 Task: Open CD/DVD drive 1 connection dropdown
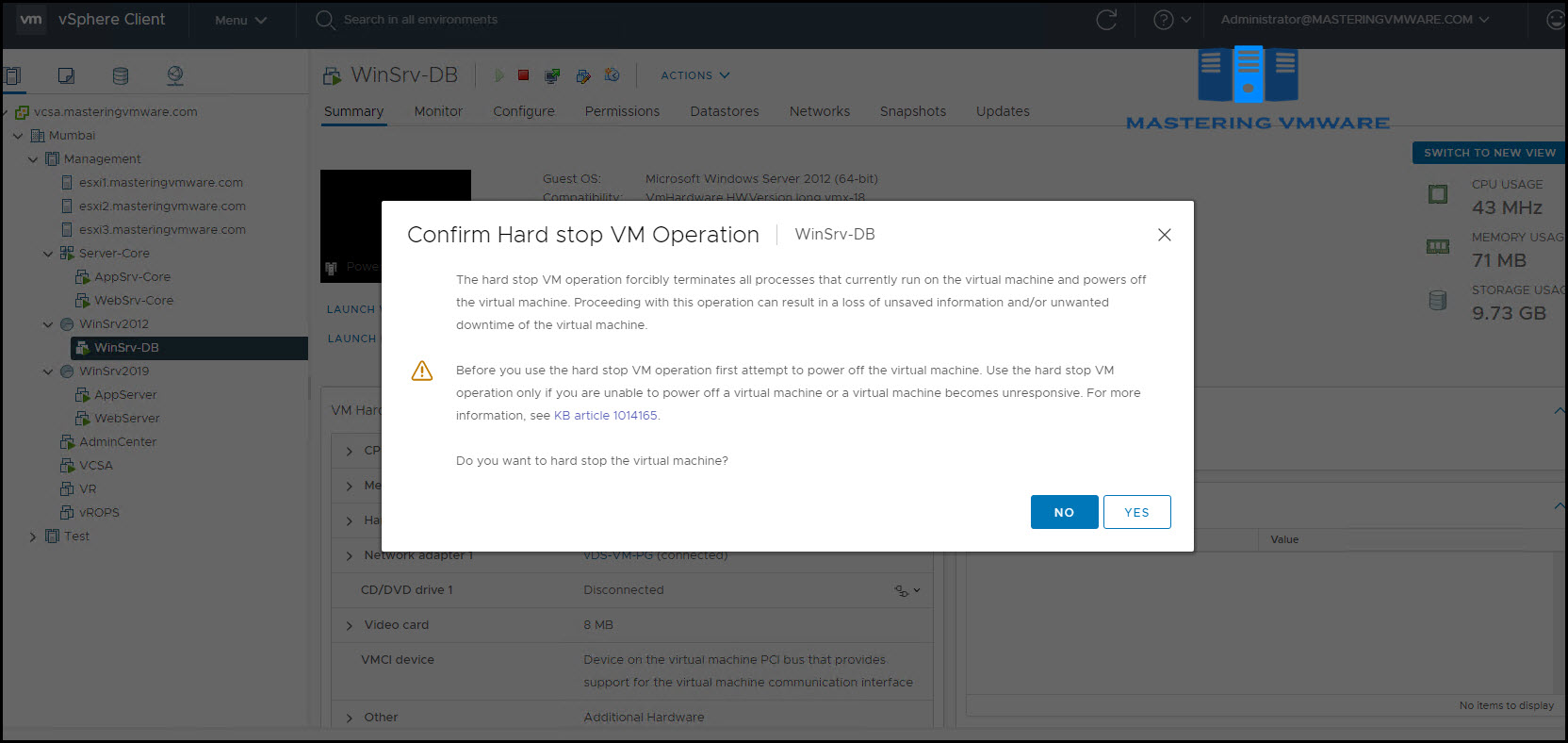click(907, 590)
